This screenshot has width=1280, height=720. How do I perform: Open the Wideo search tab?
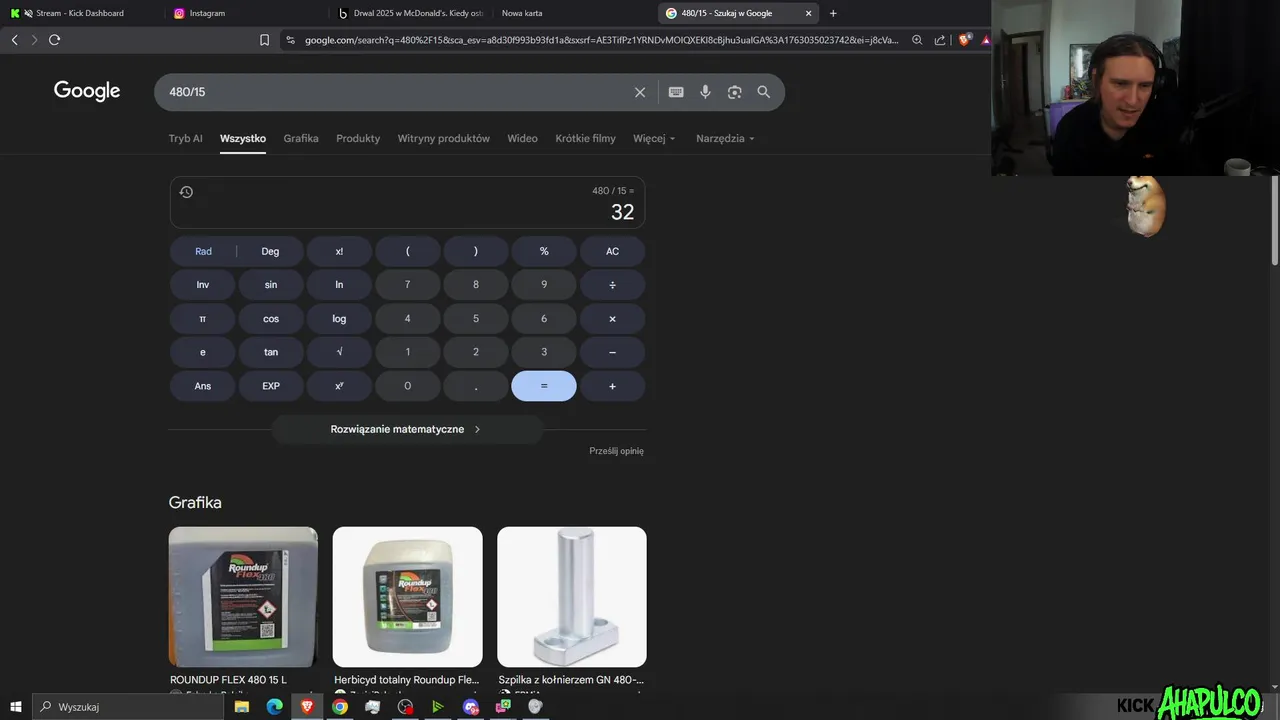tap(522, 138)
